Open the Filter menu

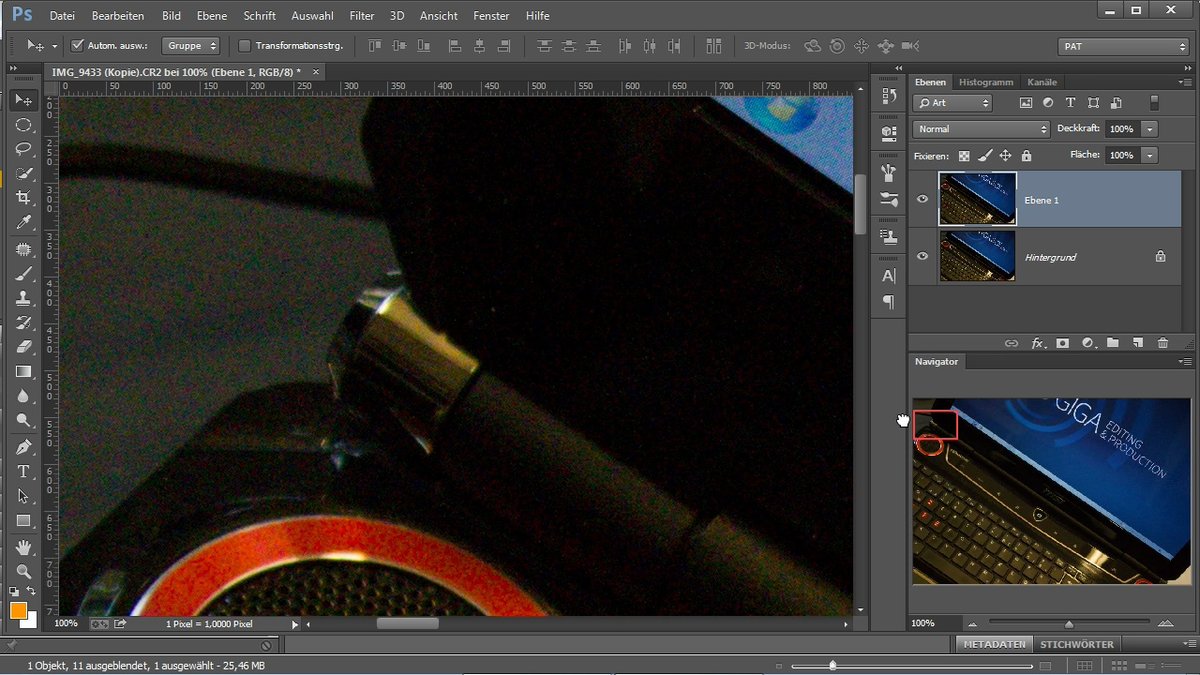361,15
